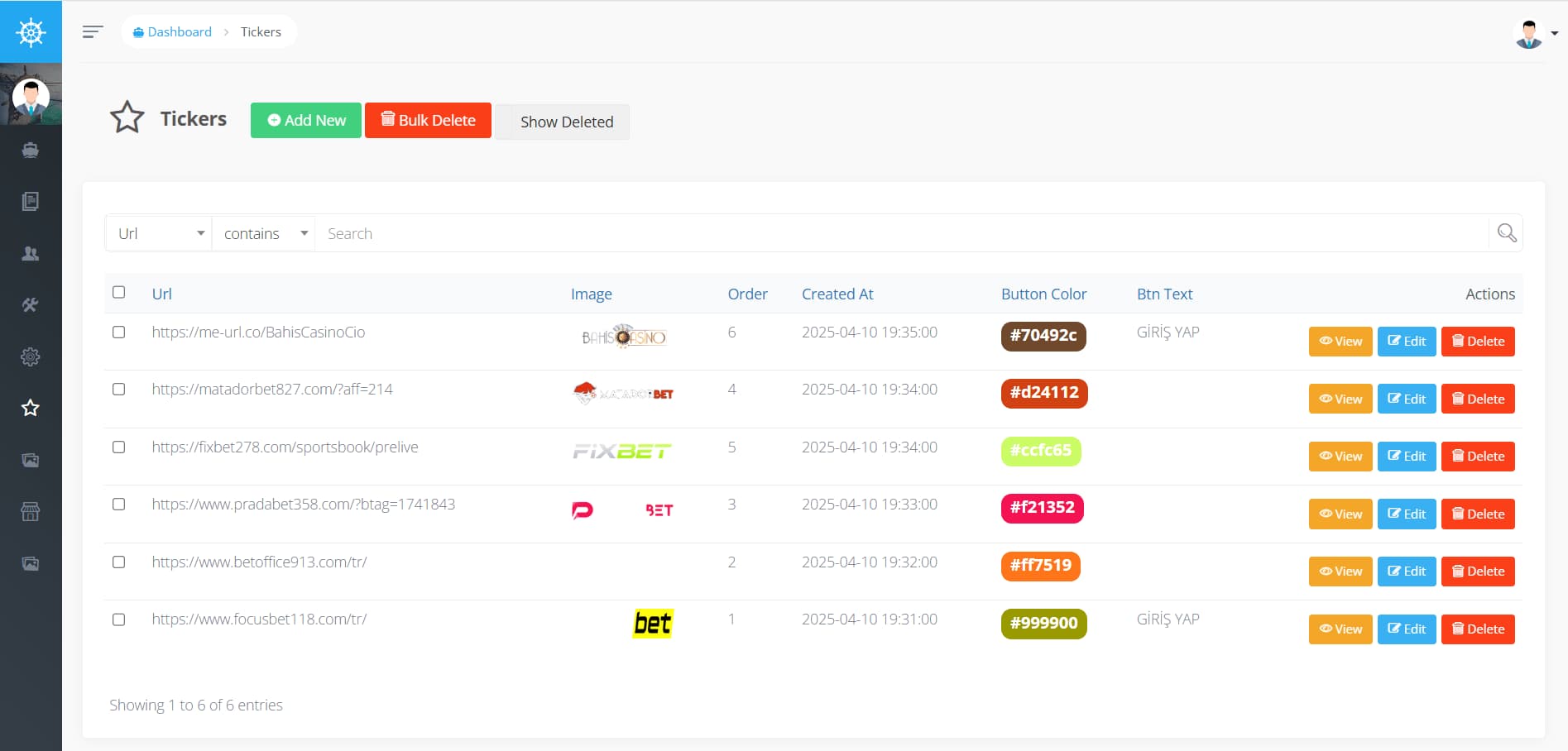Open the star Tickers sidebar icon
The image size is (1568, 751).
[31, 408]
